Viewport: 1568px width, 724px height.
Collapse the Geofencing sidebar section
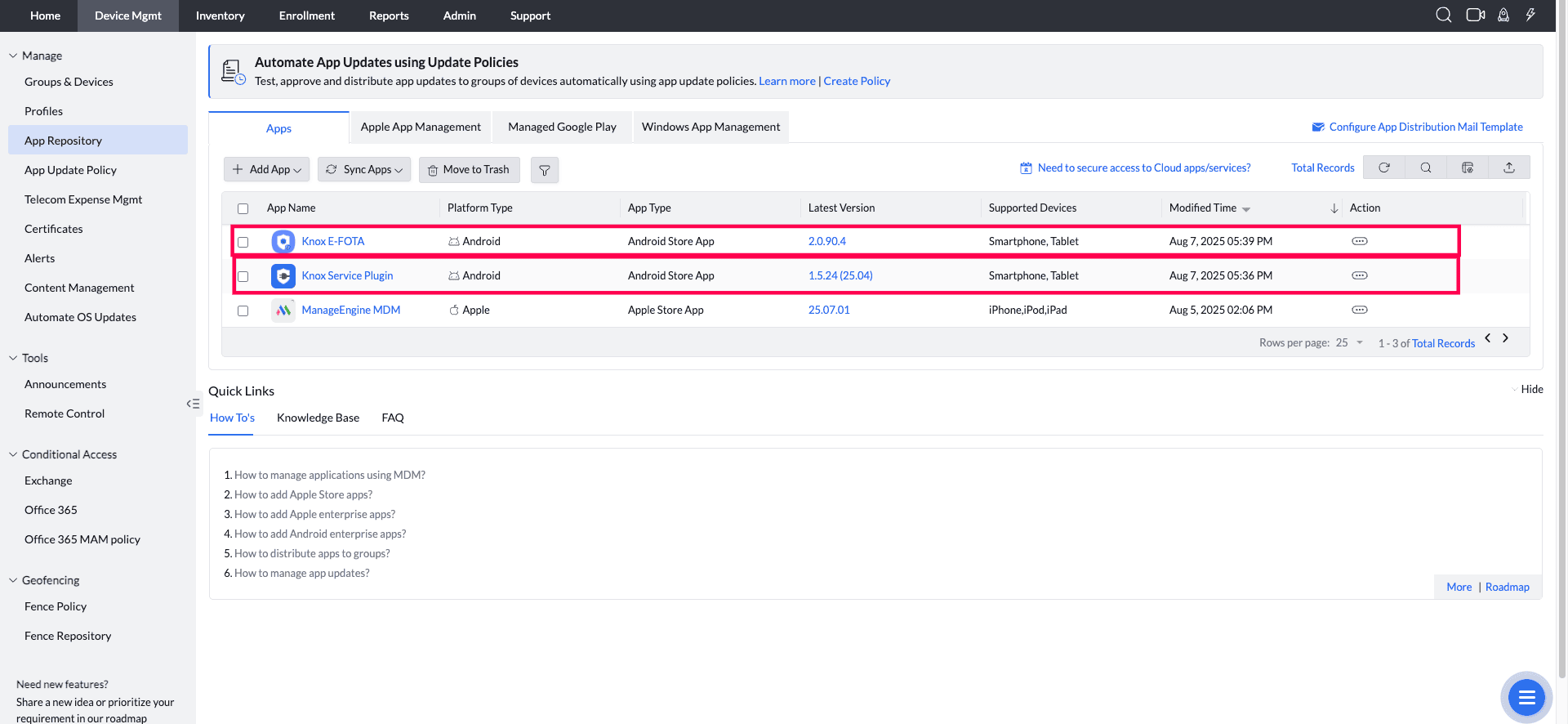[13, 580]
